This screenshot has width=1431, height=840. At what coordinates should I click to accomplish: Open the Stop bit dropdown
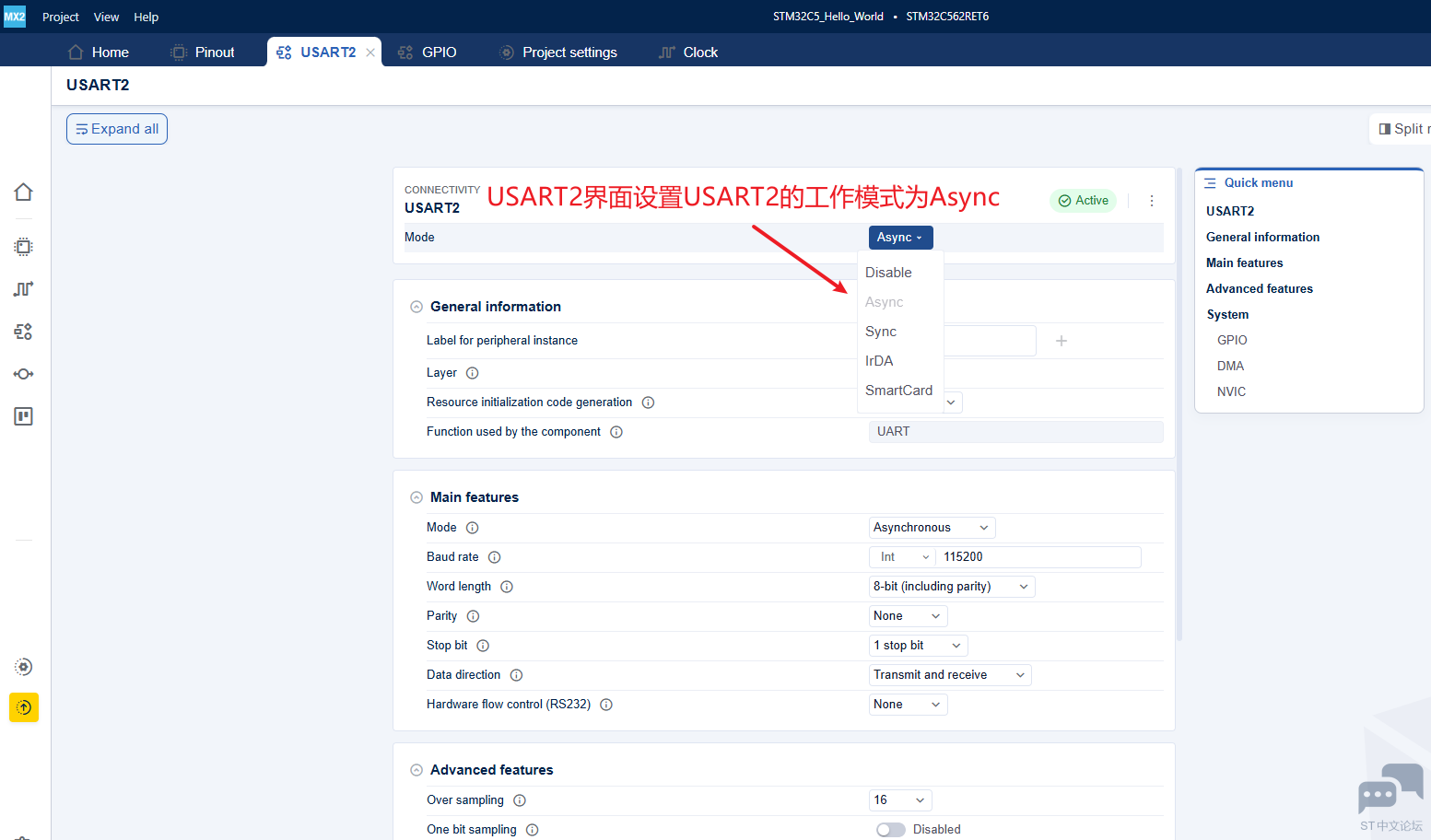click(x=919, y=646)
